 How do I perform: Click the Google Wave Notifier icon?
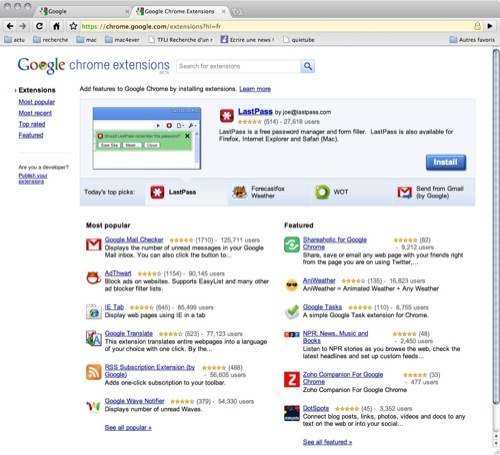[x=94, y=406]
